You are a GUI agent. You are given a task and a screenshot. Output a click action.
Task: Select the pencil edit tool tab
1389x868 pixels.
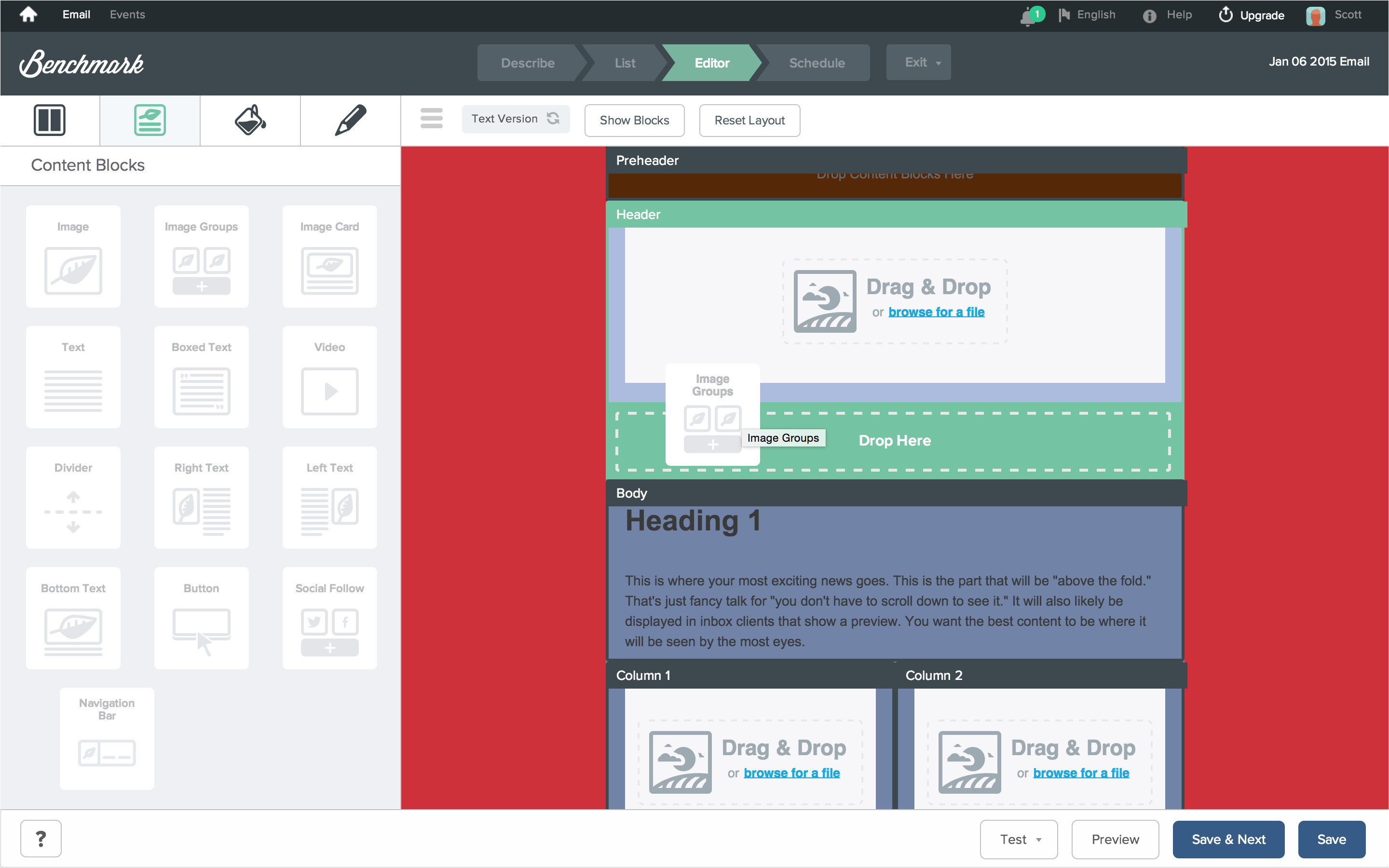[x=350, y=120]
